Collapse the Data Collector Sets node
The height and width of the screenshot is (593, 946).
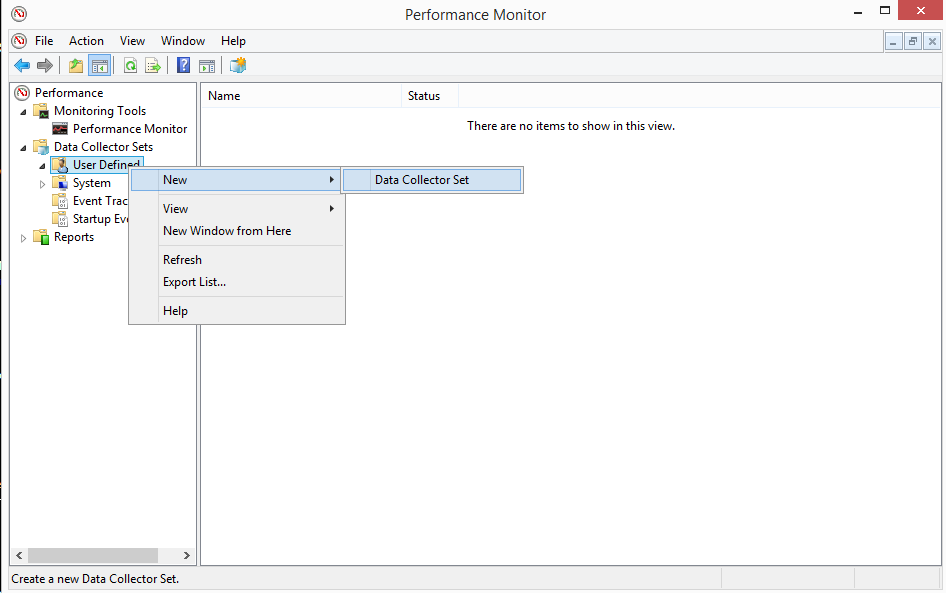coord(24,147)
